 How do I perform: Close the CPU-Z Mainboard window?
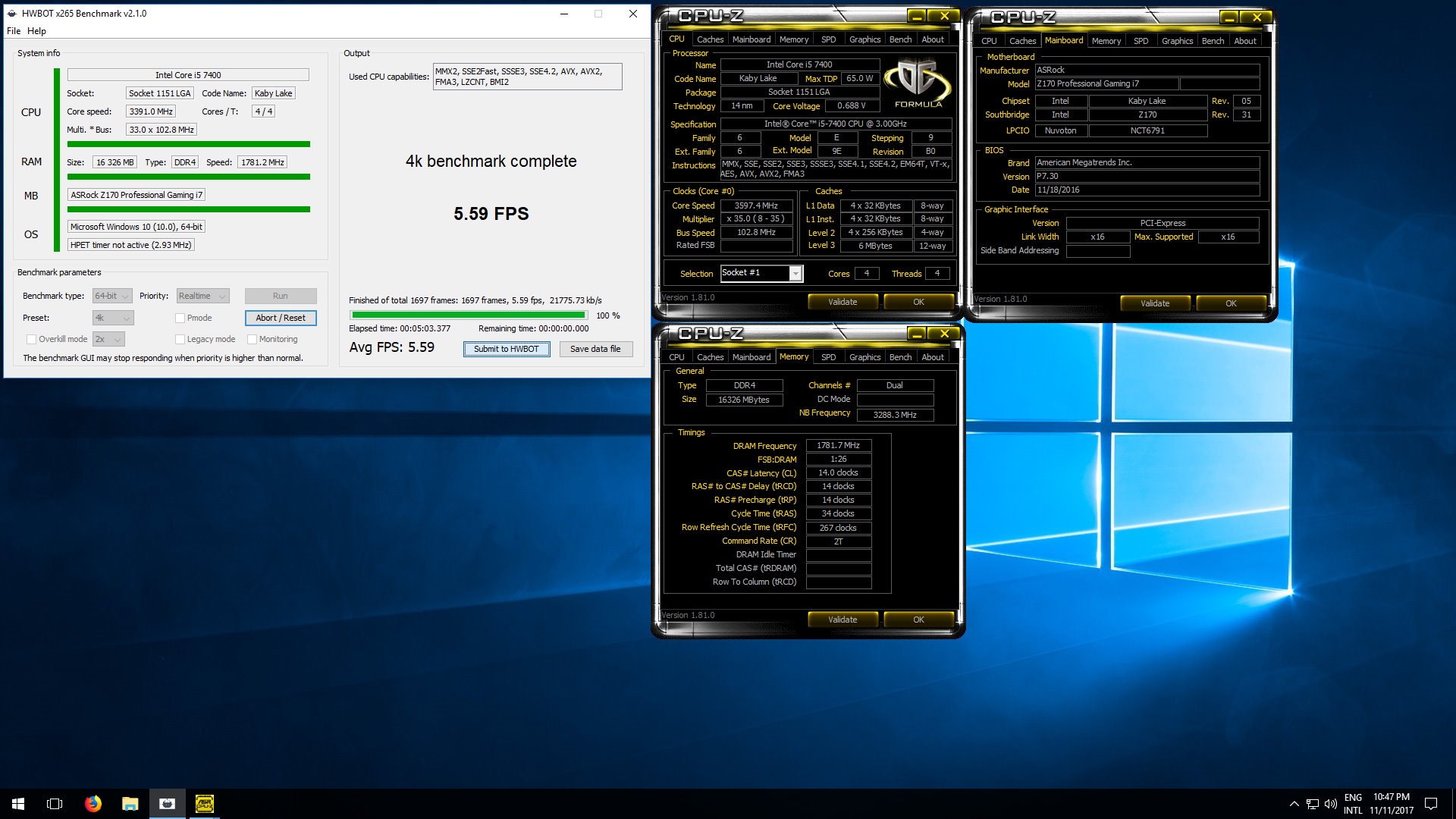pyautogui.click(x=1257, y=17)
